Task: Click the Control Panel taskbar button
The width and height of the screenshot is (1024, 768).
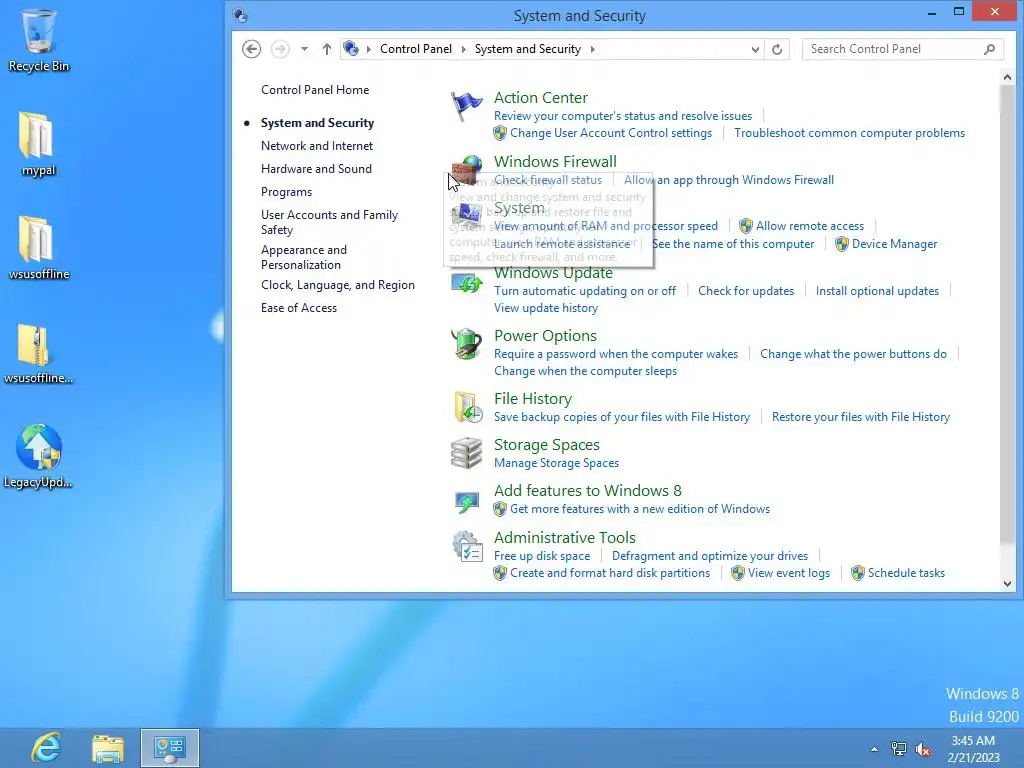Action: 170,748
